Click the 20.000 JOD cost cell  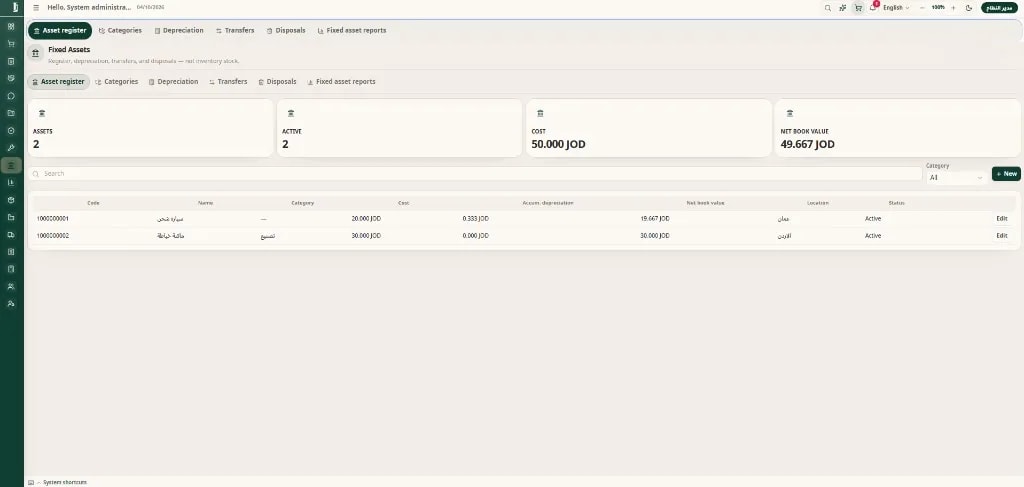[x=366, y=219]
